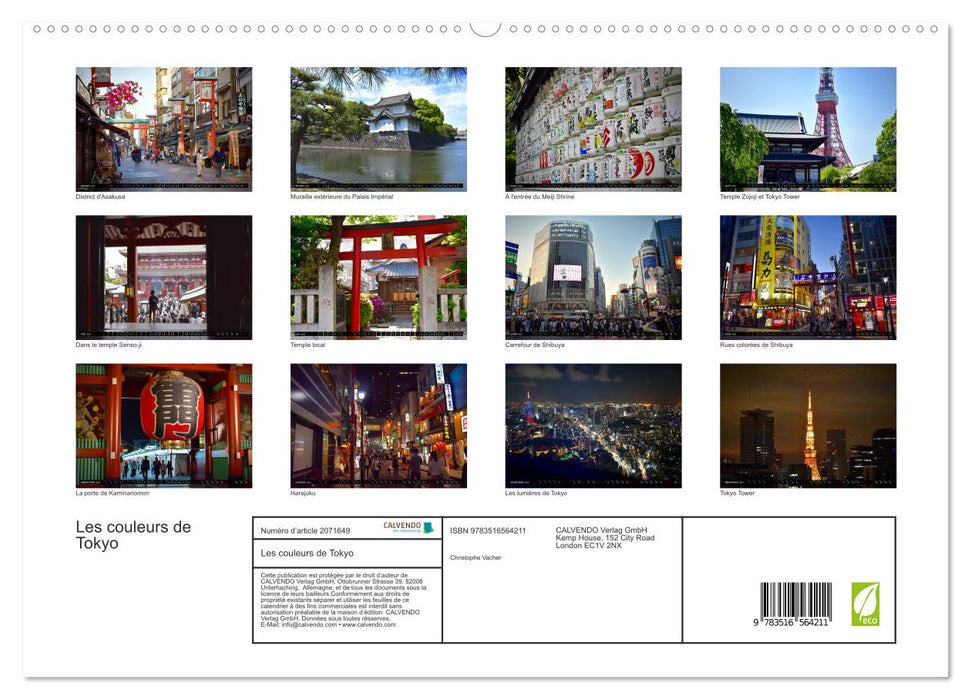Image resolution: width=971 pixels, height=700 pixels.
Task: Open the La porte de Kaminarimon lantern photo
Action: 163,424
